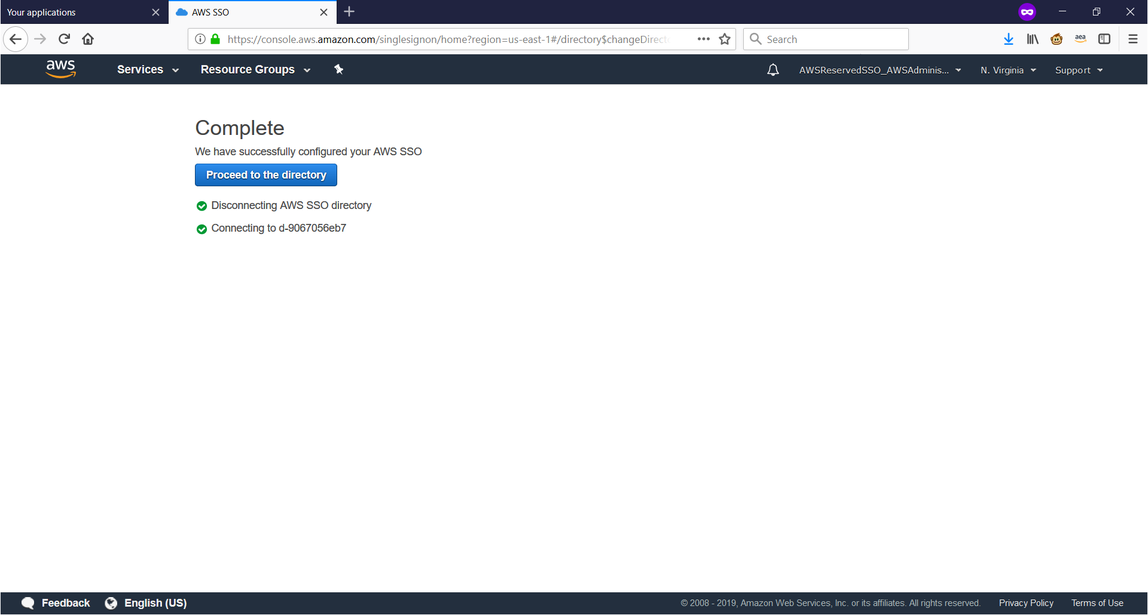Screen dimensions: 1148x615
Task: Go back with the browser back arrow
Action: point(15,40)
